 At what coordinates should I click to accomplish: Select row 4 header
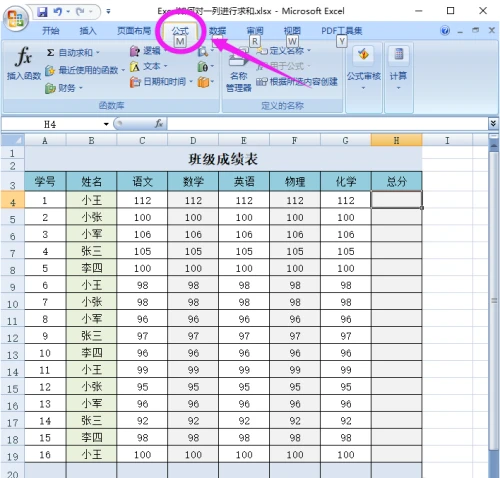[13, 201]
